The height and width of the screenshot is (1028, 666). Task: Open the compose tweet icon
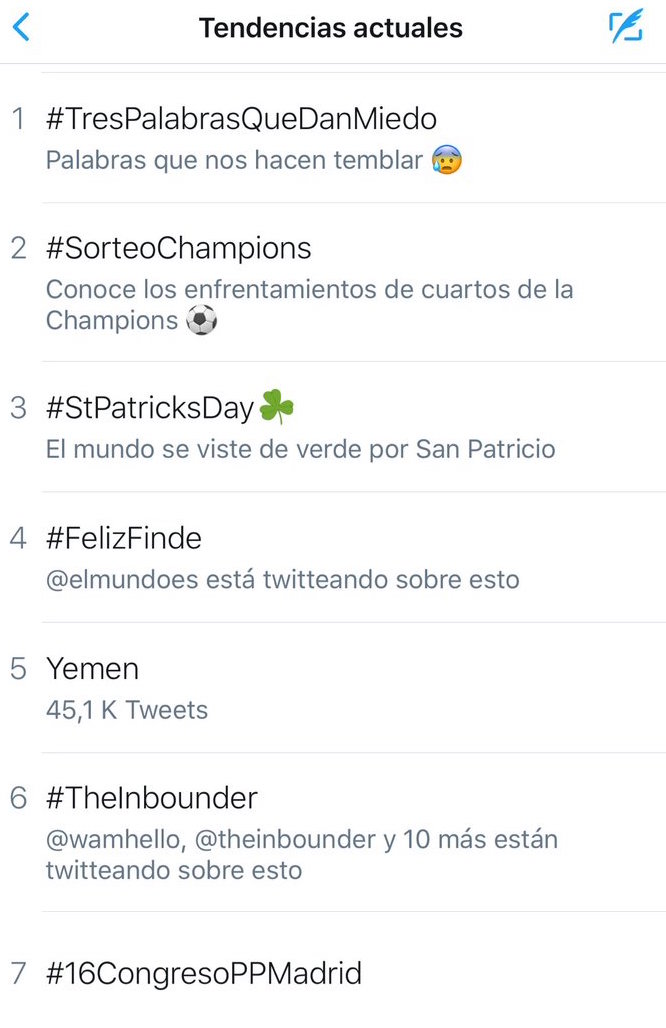coord(626,27)
